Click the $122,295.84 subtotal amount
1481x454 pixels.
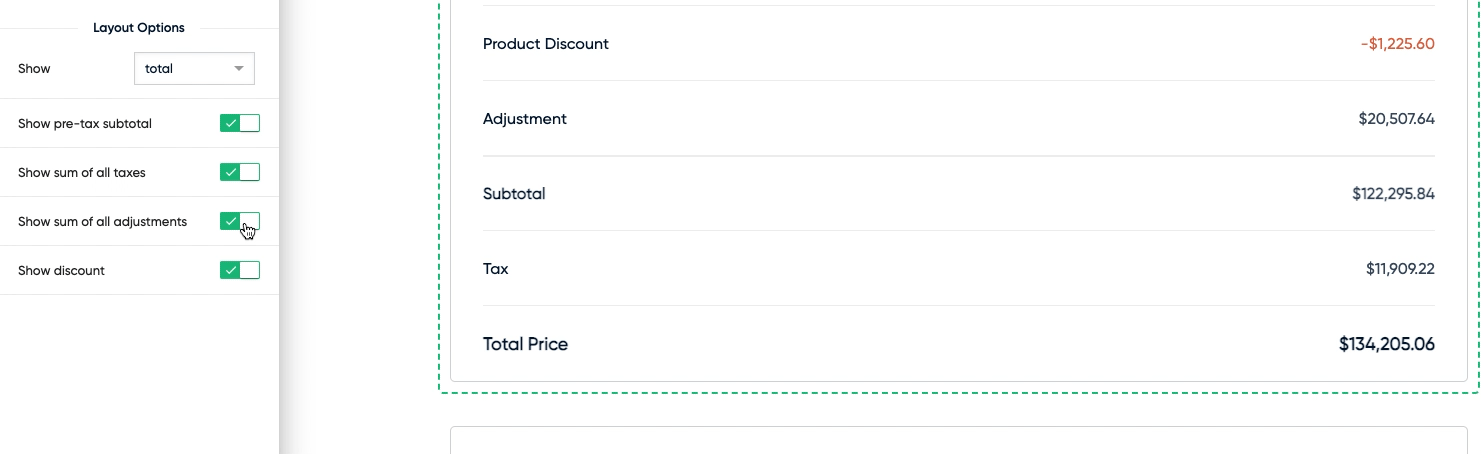pyautogui.click(x=1394, y=194)
